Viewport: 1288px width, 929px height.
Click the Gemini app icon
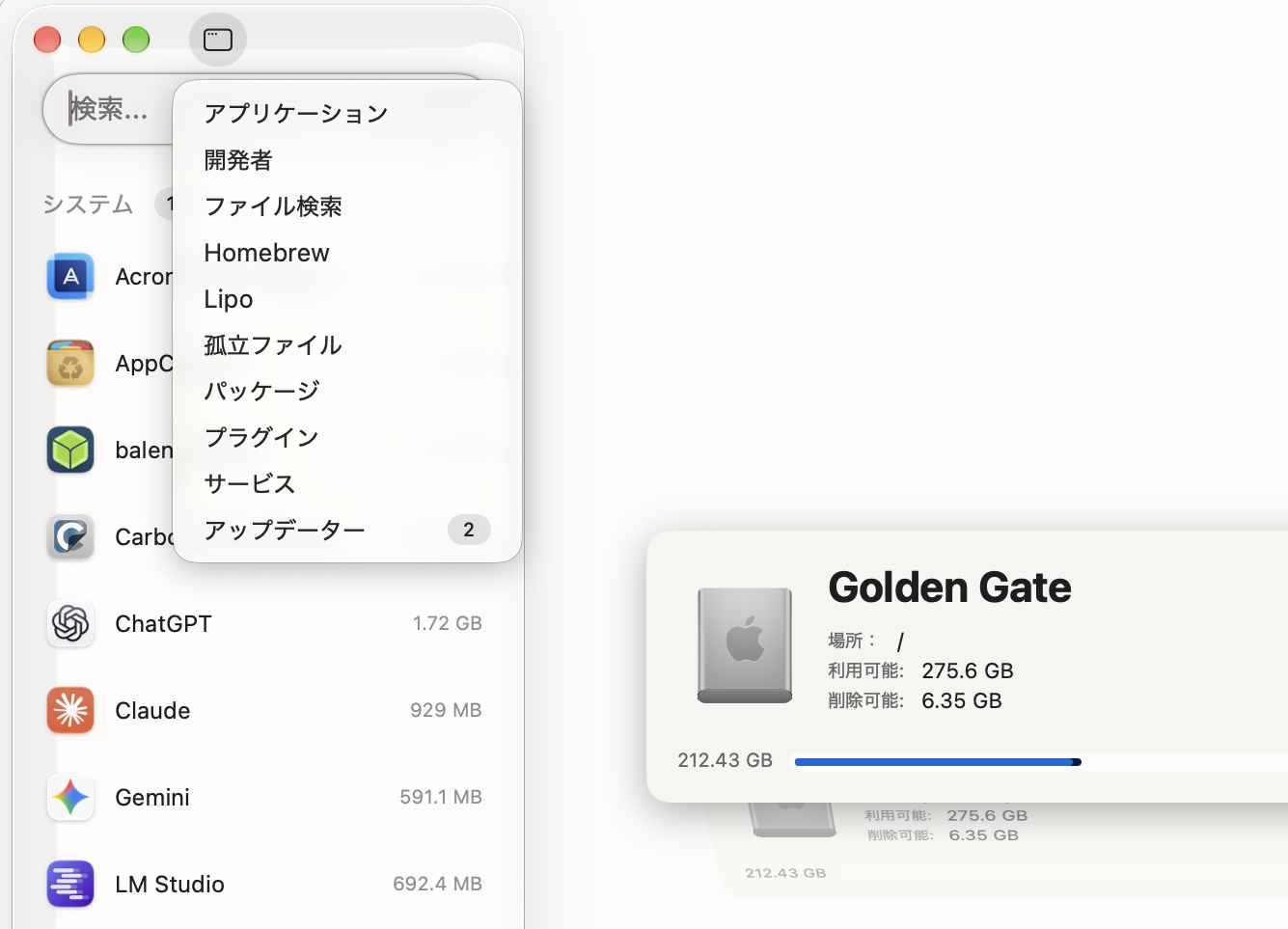pyautogui.click(x=70, y=798)
